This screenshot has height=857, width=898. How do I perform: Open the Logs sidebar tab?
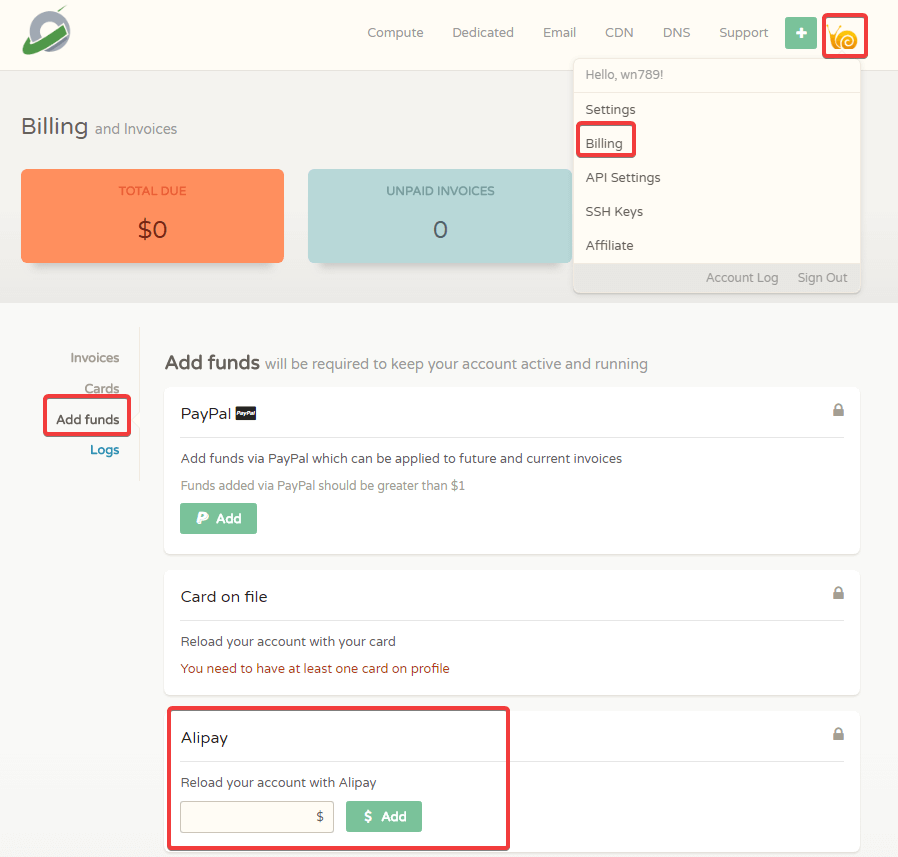tap(104, 450)
